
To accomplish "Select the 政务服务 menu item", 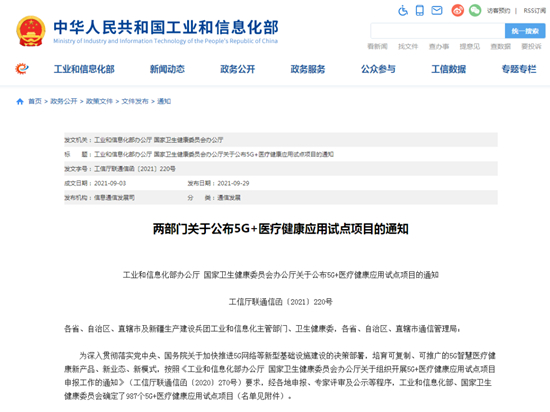I will pyautogui.click(x=308, y=69).
